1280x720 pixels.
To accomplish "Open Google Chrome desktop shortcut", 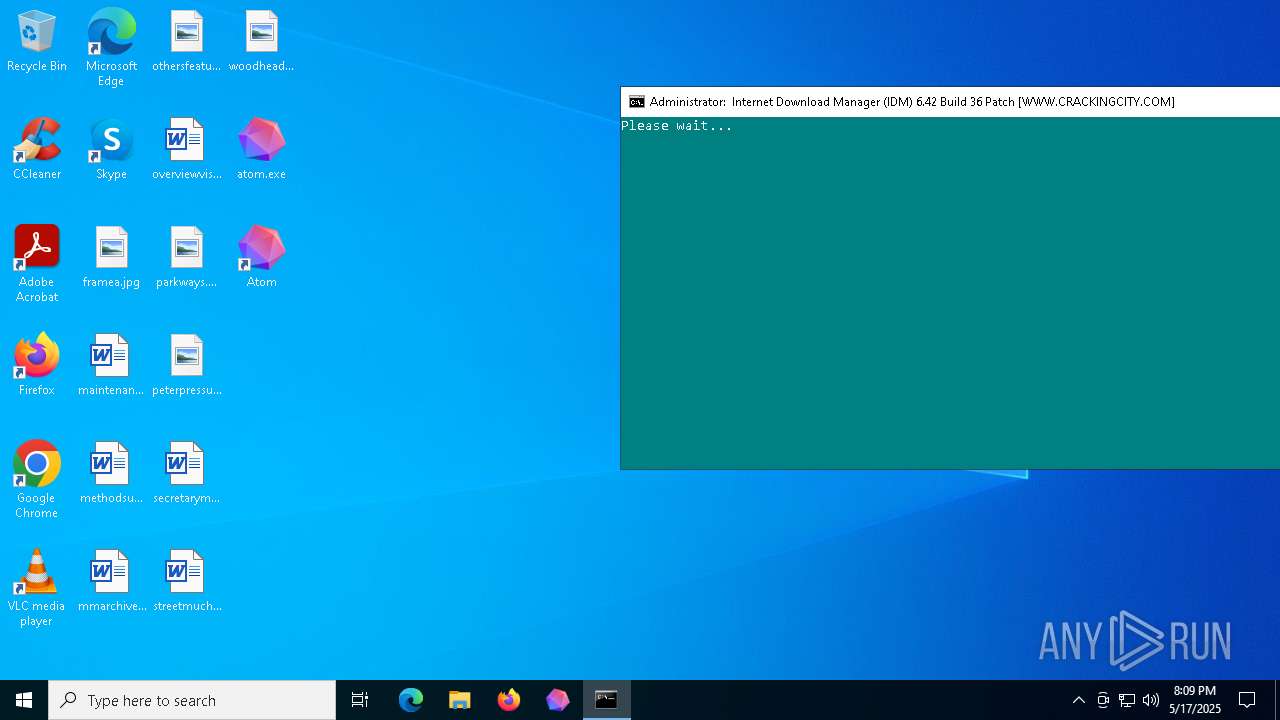I will point(37,480).
